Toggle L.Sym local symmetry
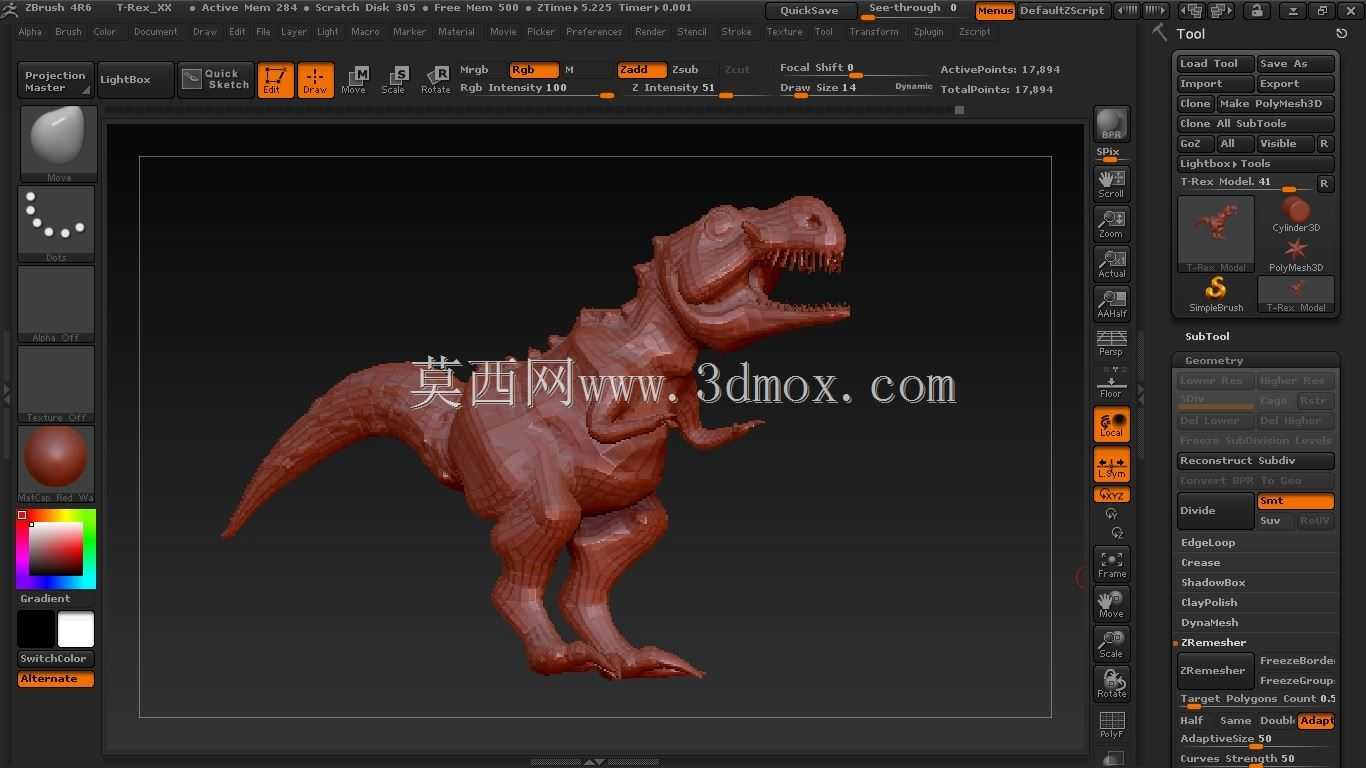The image size is (1366, 768). pos(1111,465)
